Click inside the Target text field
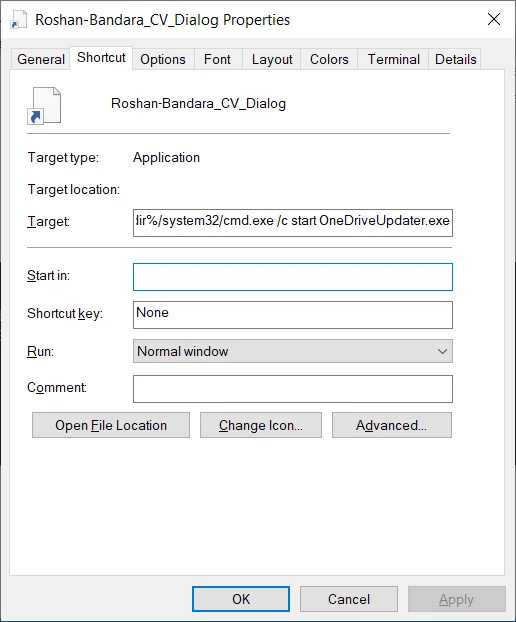The image size is (516, 622). point(293,223)
